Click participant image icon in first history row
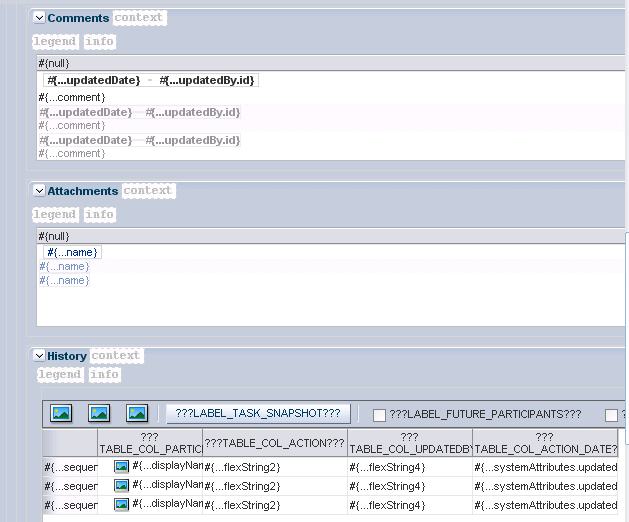This screenshot has width=629, height=522. point(122,467)
